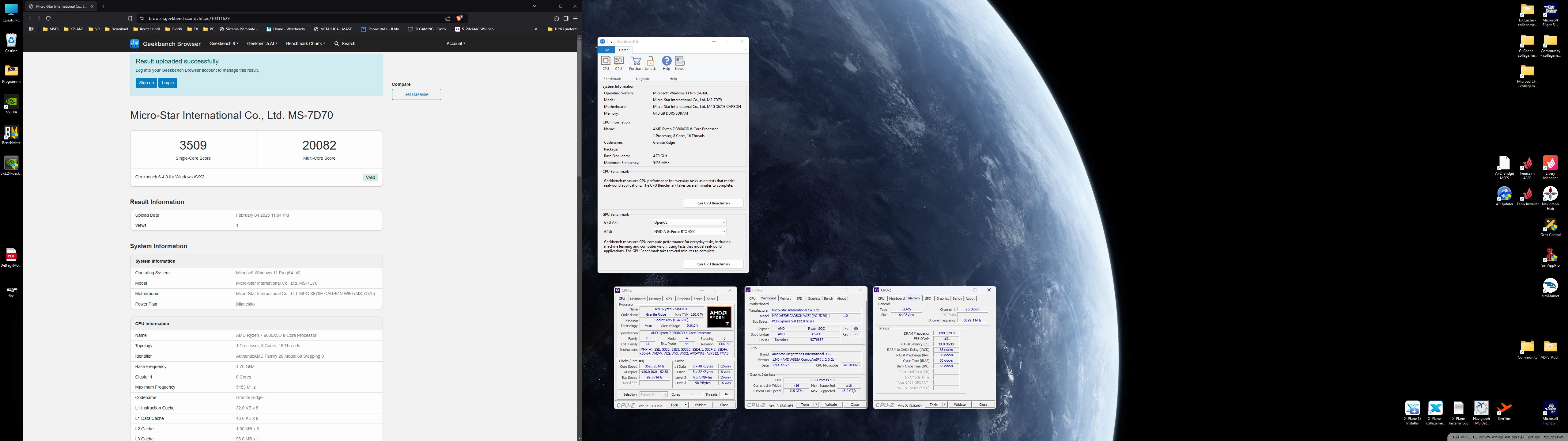Viewport: 1568px width, 441px height.
Task: Click the Sign up button
Action: (146, 83)
